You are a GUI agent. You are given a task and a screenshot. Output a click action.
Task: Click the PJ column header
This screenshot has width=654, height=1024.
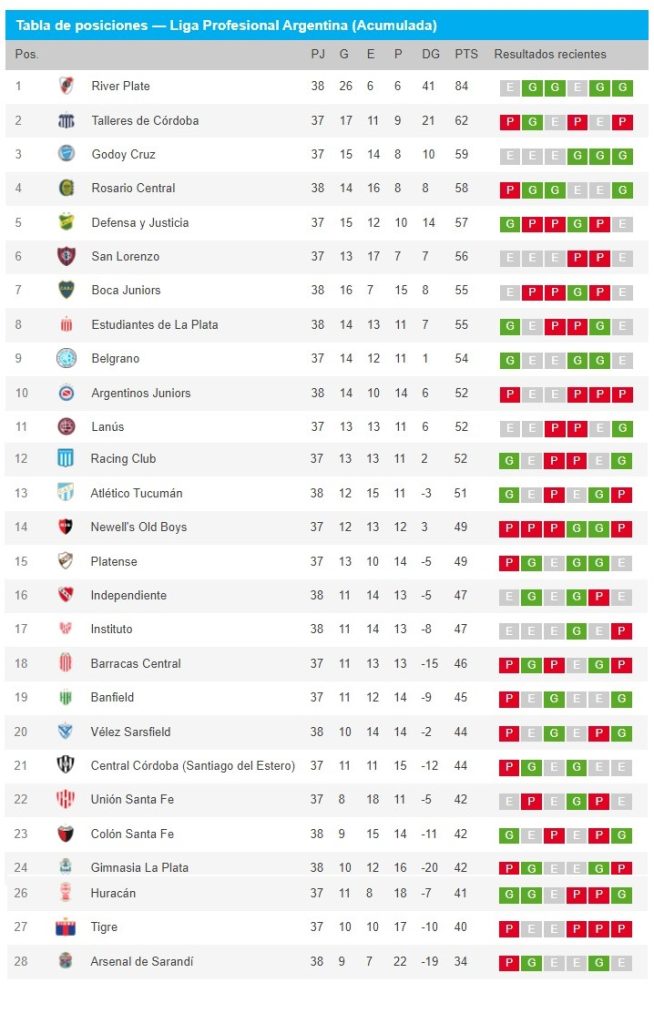coord(318,54)
